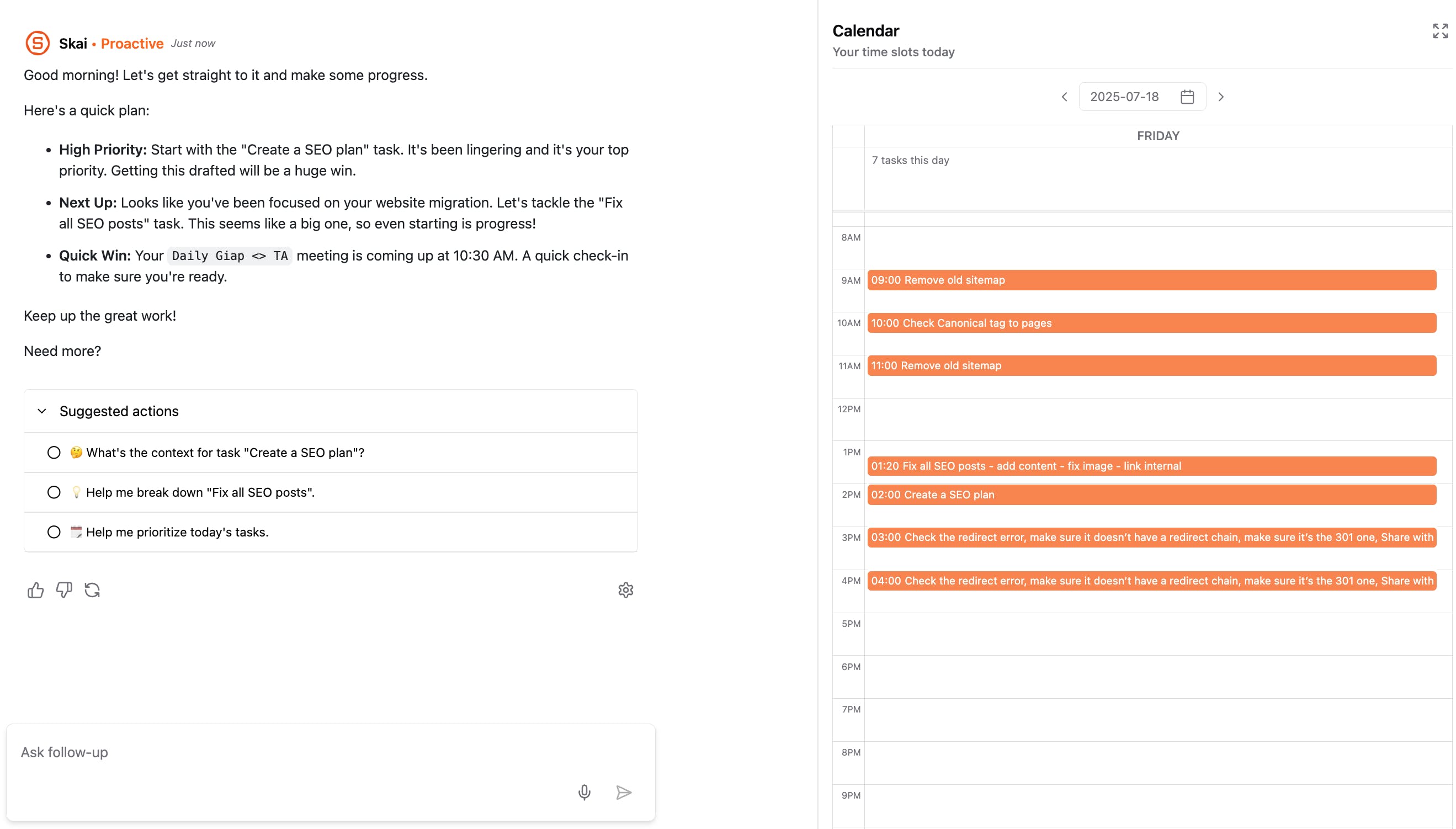Expand the calendar to fullscreen
The height and width of the screenshot is (829, 1456).
click(x=1439, y=31)
